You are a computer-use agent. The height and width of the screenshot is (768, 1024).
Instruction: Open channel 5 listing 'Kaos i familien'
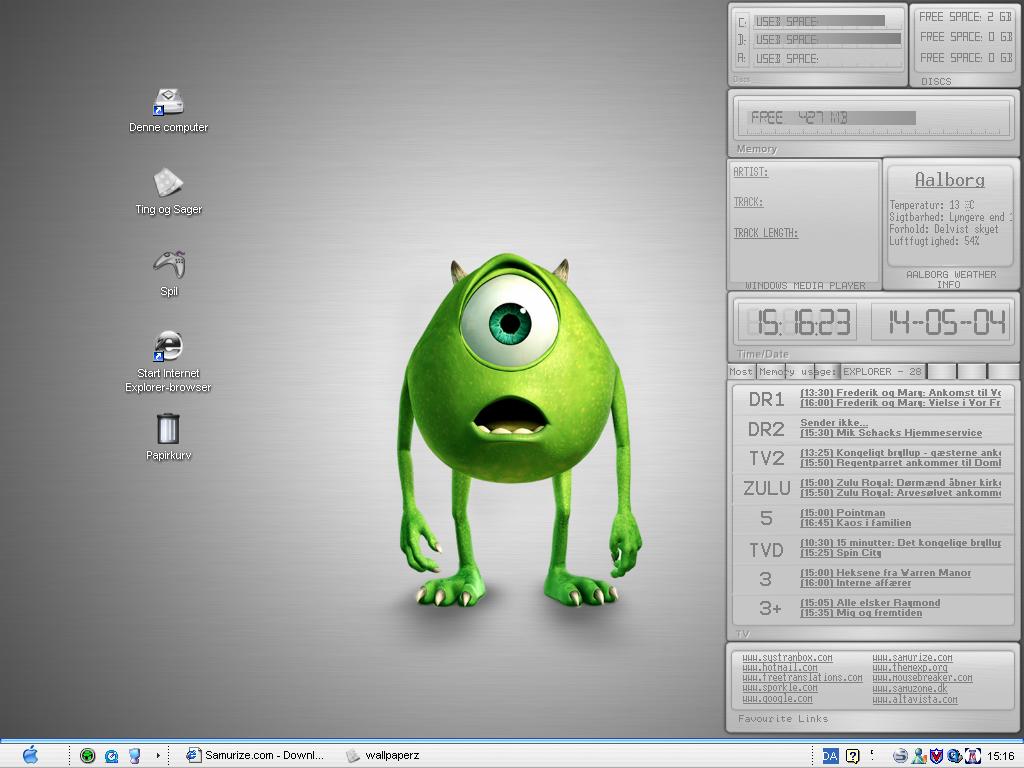[x=856, y=523]
